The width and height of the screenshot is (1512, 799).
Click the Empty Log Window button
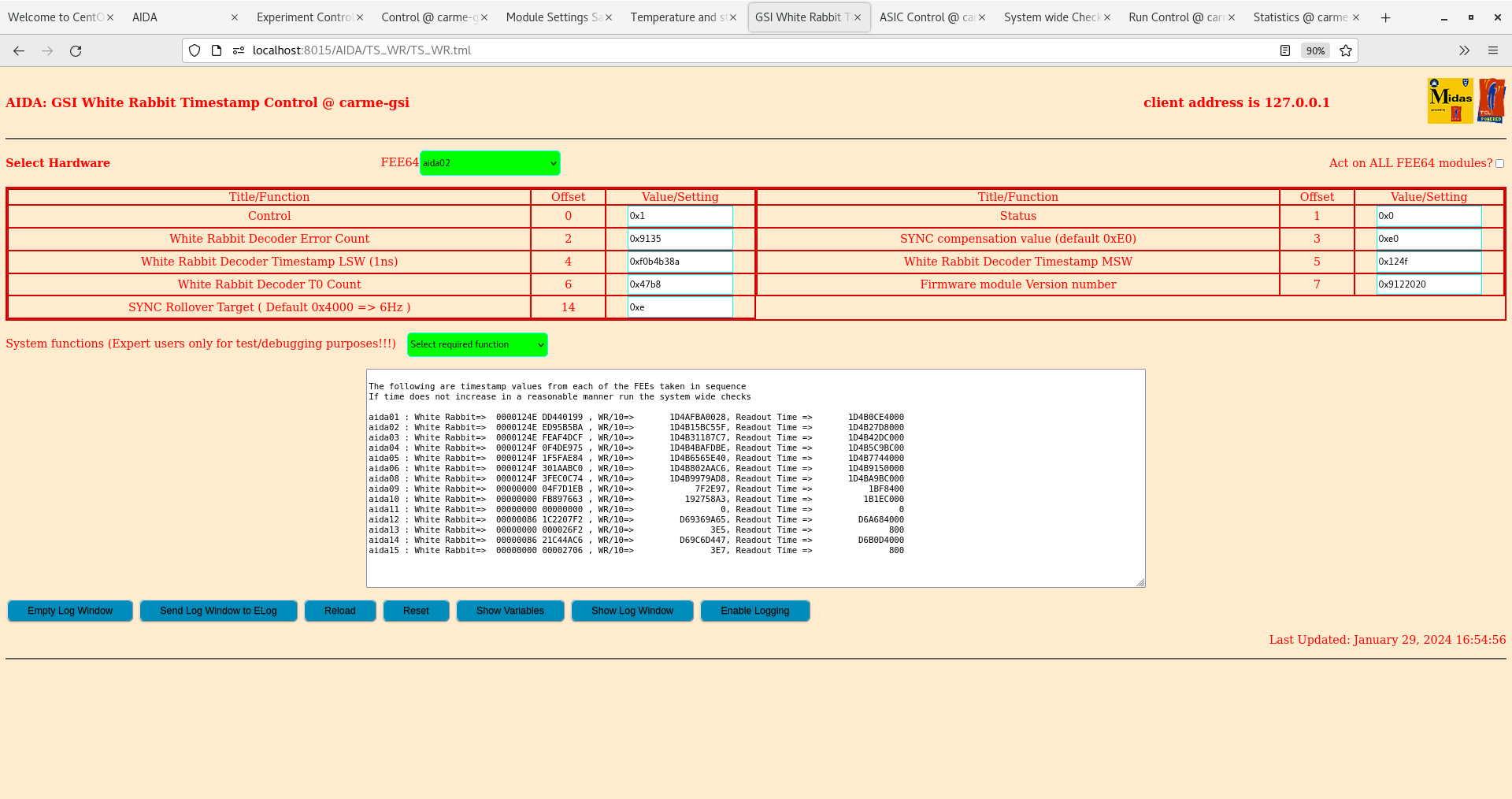click(69, 611)
